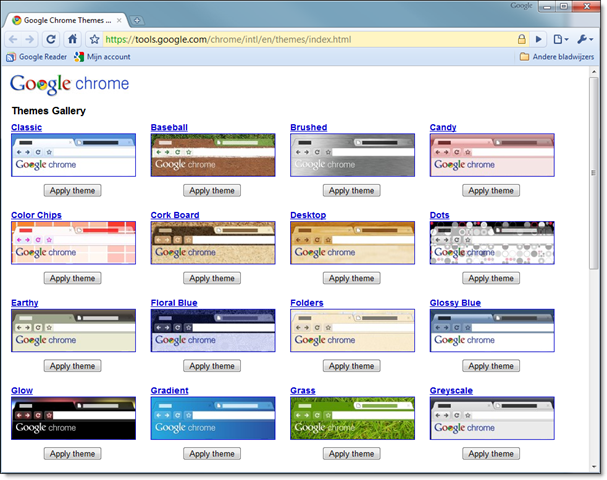The height and width of the screenshot is (480, 607).
Task: Click the Desktop theme preview thumbnail
Action: pyautogui.click(x=352, y=243)
